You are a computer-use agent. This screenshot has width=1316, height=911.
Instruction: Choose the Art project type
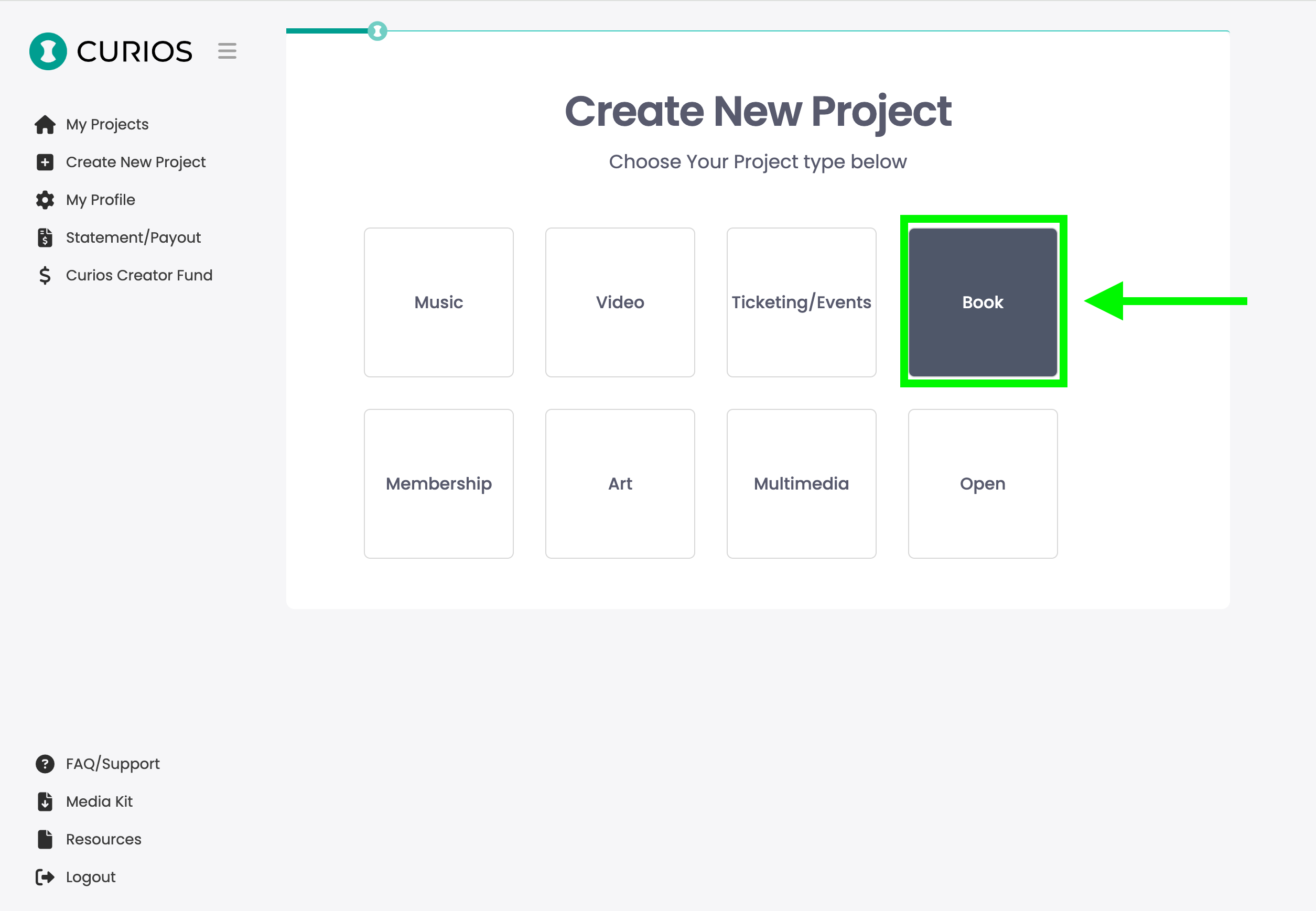coord(620,483)
